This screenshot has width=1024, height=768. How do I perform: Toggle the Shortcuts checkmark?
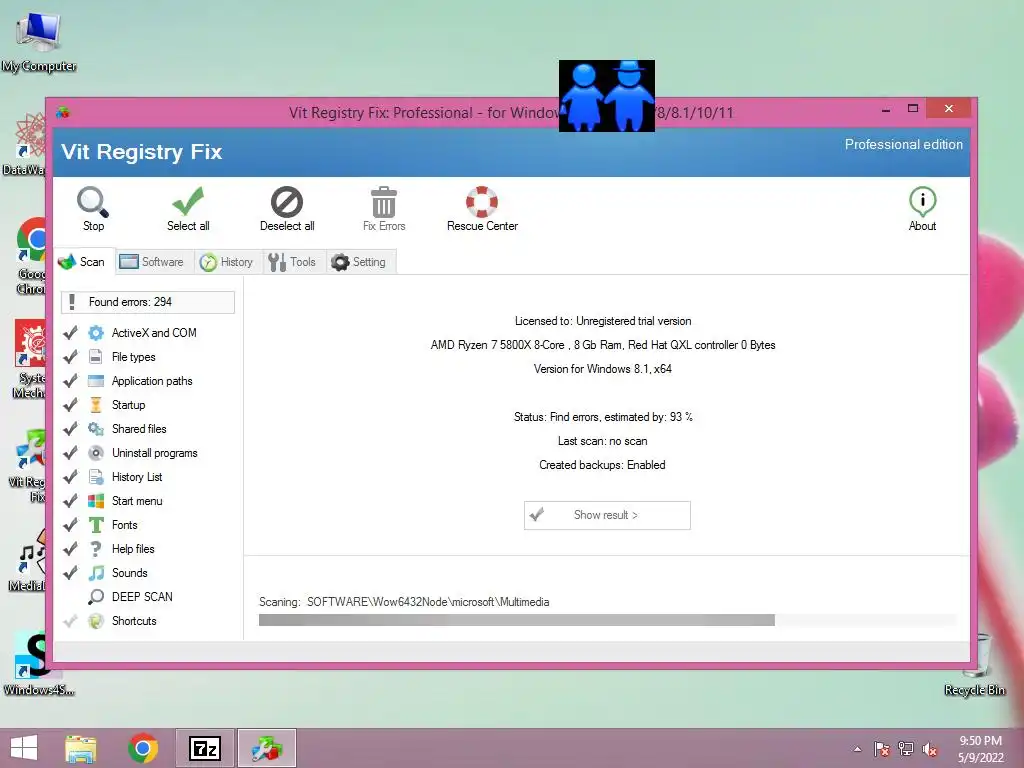pos(70,620)
